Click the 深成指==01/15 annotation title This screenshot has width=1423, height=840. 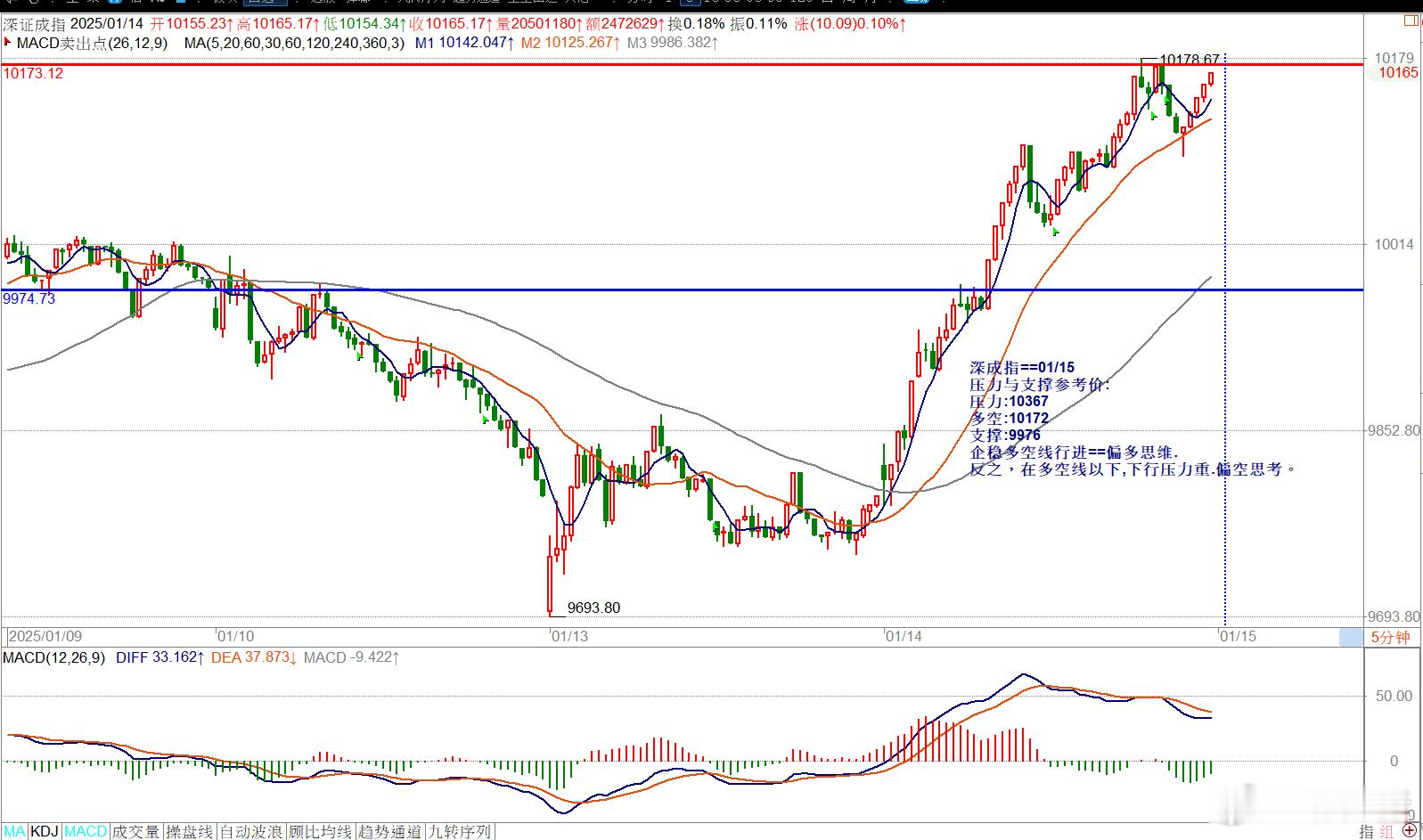point(1022,367)
